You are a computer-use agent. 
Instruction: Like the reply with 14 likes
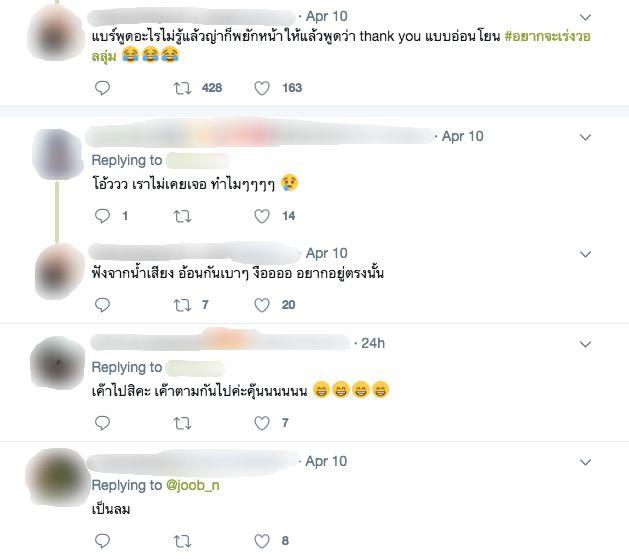pos(262,216)
